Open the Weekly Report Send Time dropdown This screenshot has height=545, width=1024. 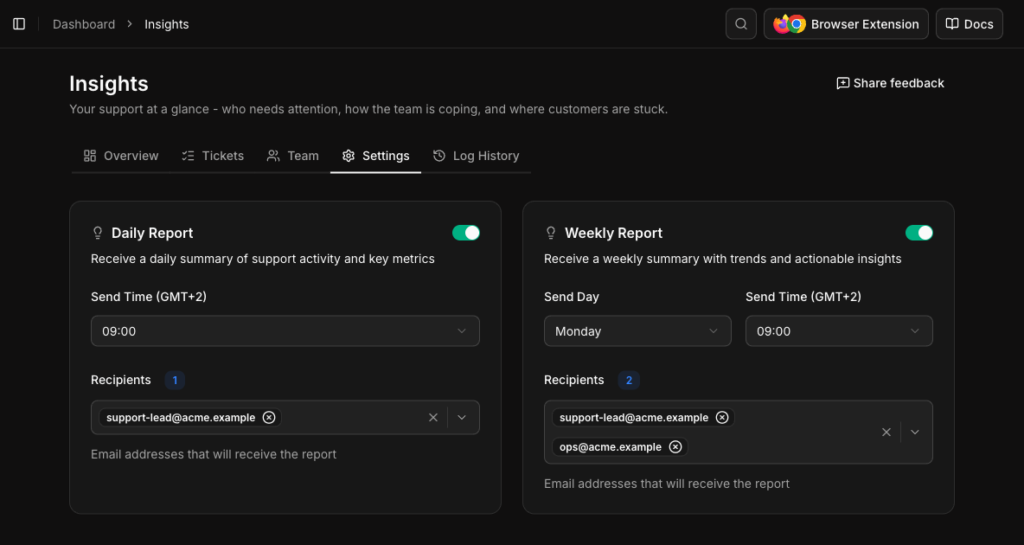[x=839, y=331]
